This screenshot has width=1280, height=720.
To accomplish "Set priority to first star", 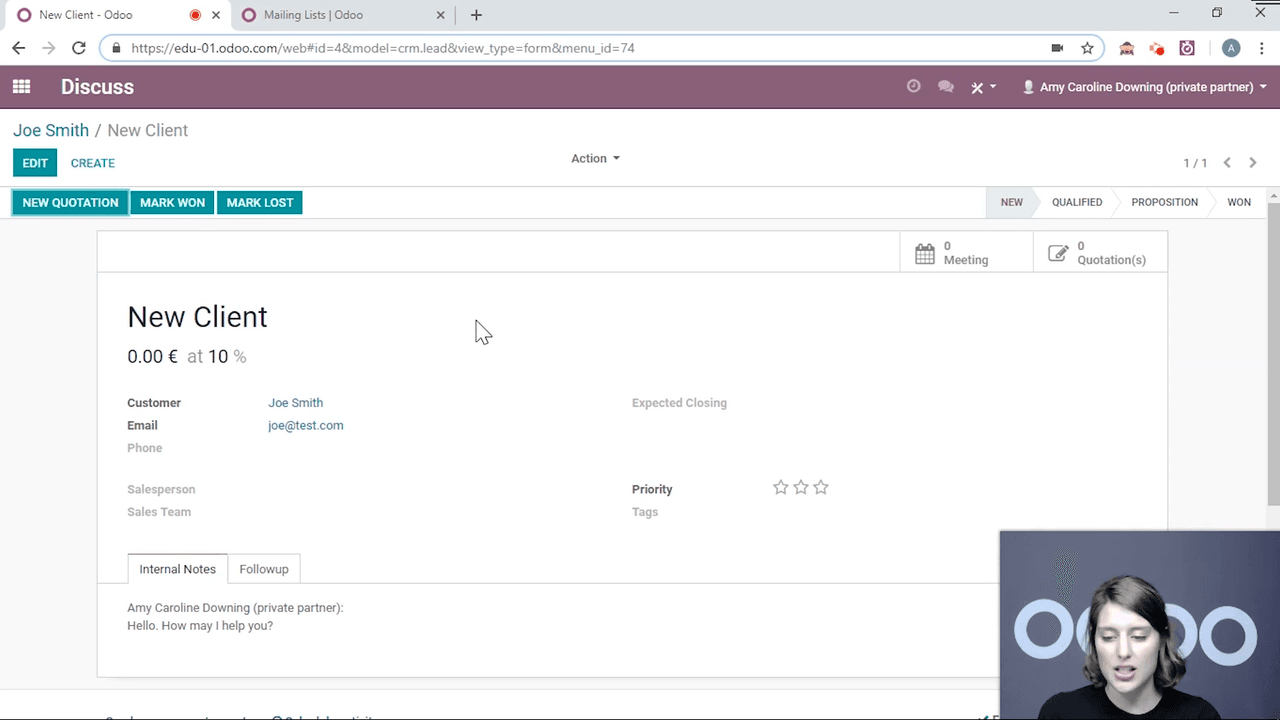I will click(x=781, y=488).
